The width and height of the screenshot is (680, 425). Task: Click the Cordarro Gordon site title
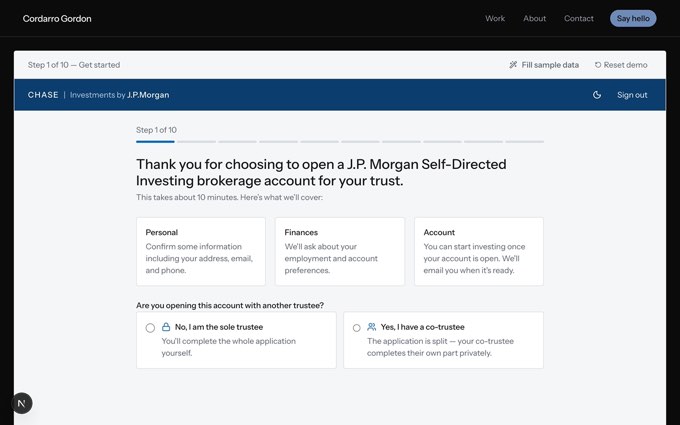57,19
